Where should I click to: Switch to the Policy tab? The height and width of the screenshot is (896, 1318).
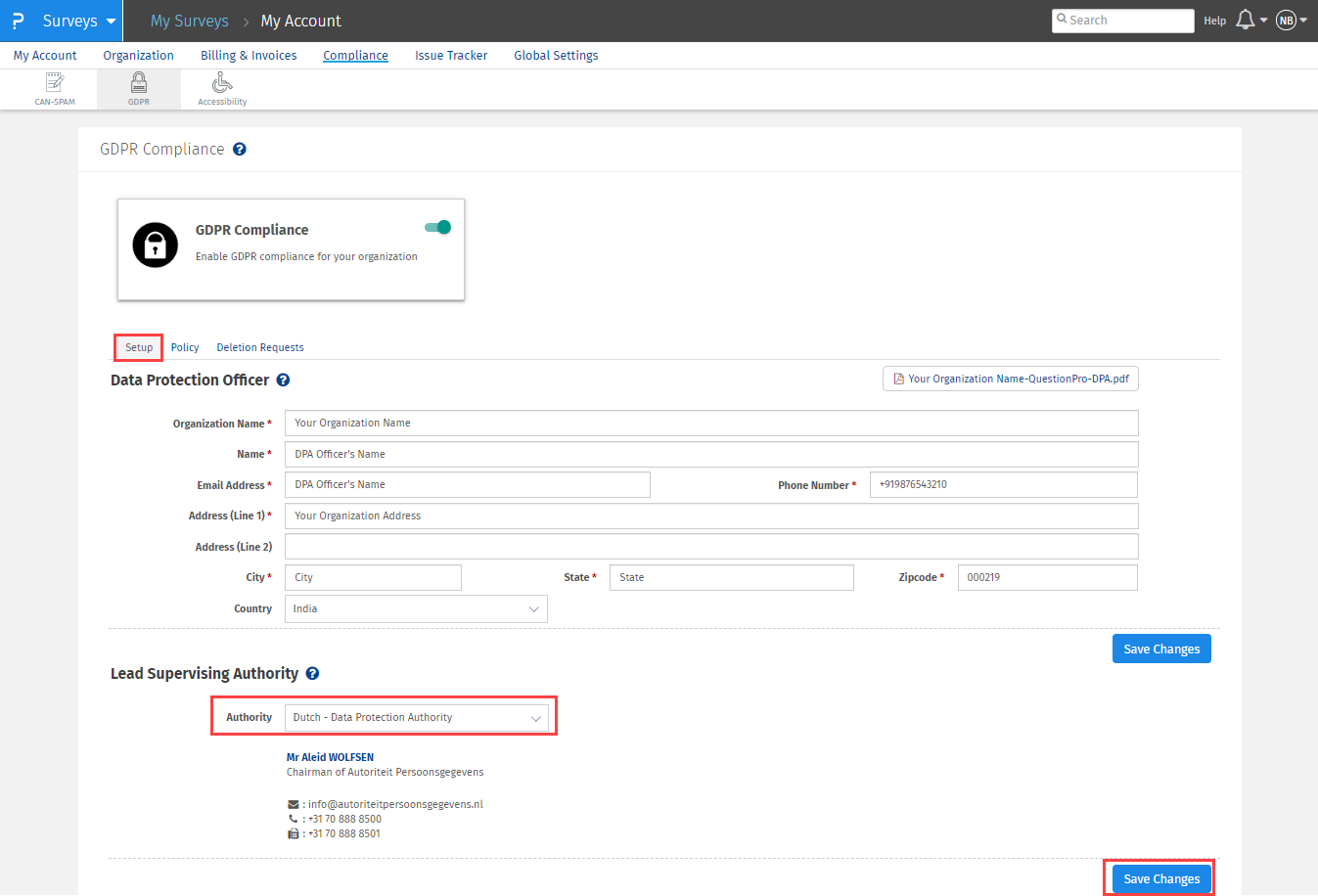(x=185, y=348)
